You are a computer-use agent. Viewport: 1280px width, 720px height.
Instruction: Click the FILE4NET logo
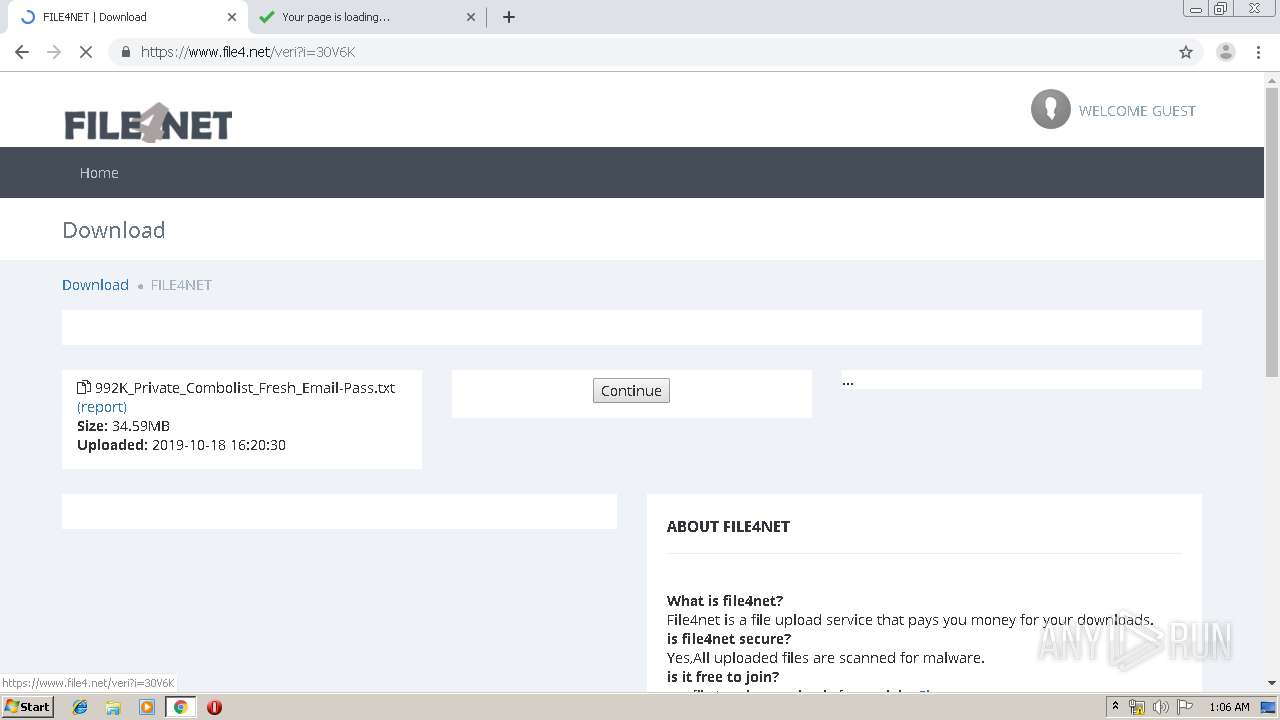point(148,123)
